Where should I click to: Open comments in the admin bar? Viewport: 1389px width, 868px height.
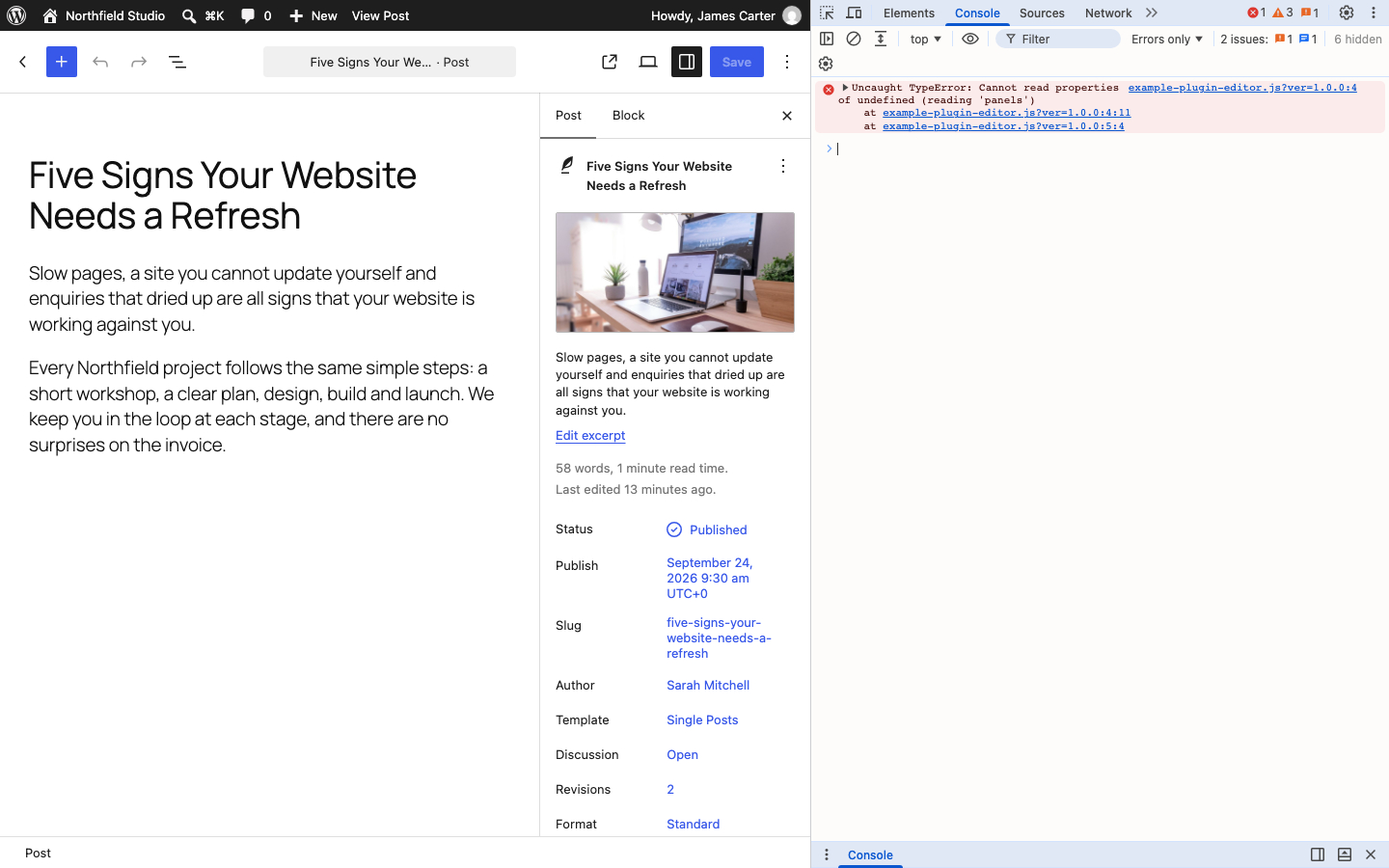256,15
